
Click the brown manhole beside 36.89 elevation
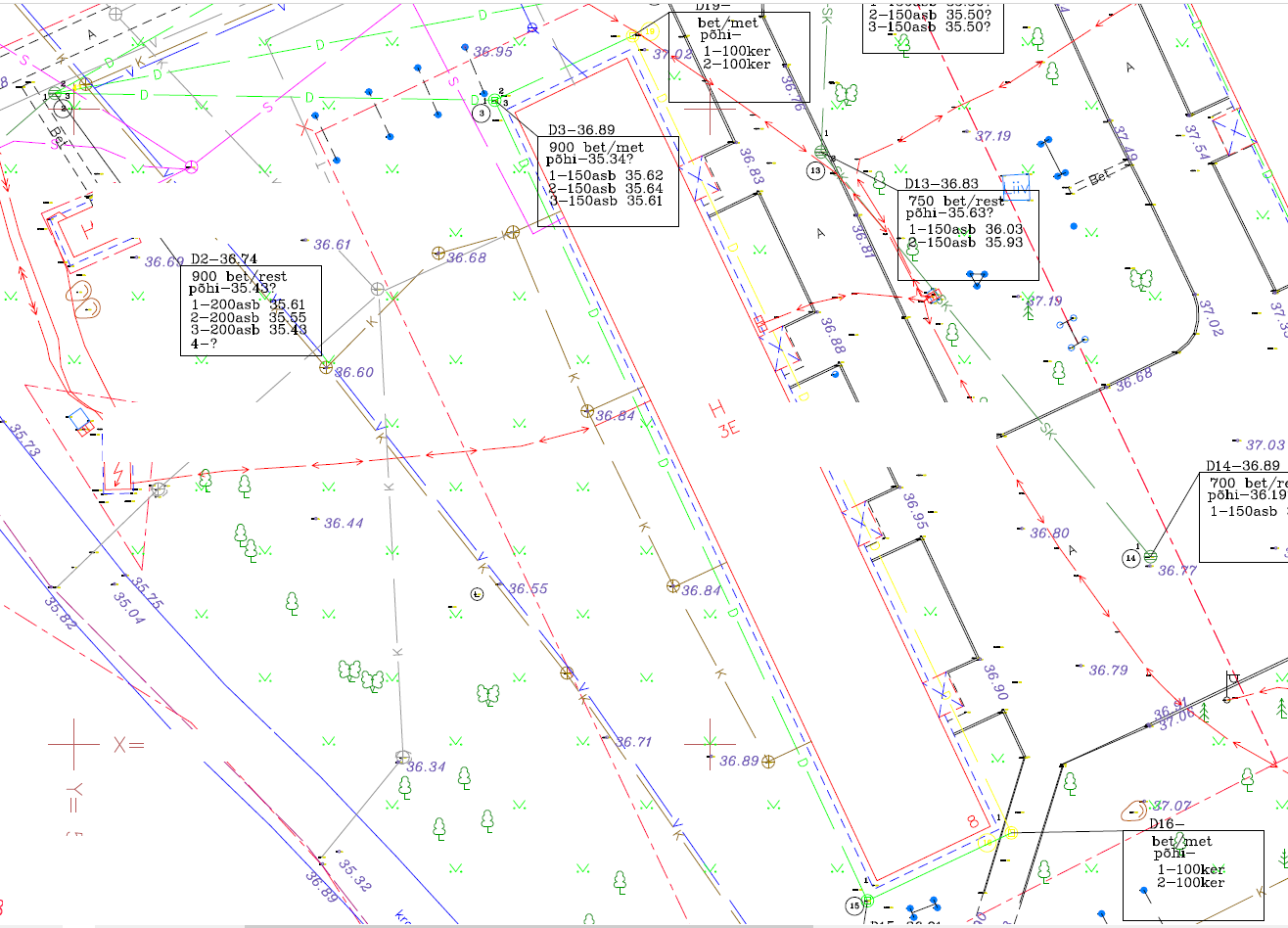(768, 761)
